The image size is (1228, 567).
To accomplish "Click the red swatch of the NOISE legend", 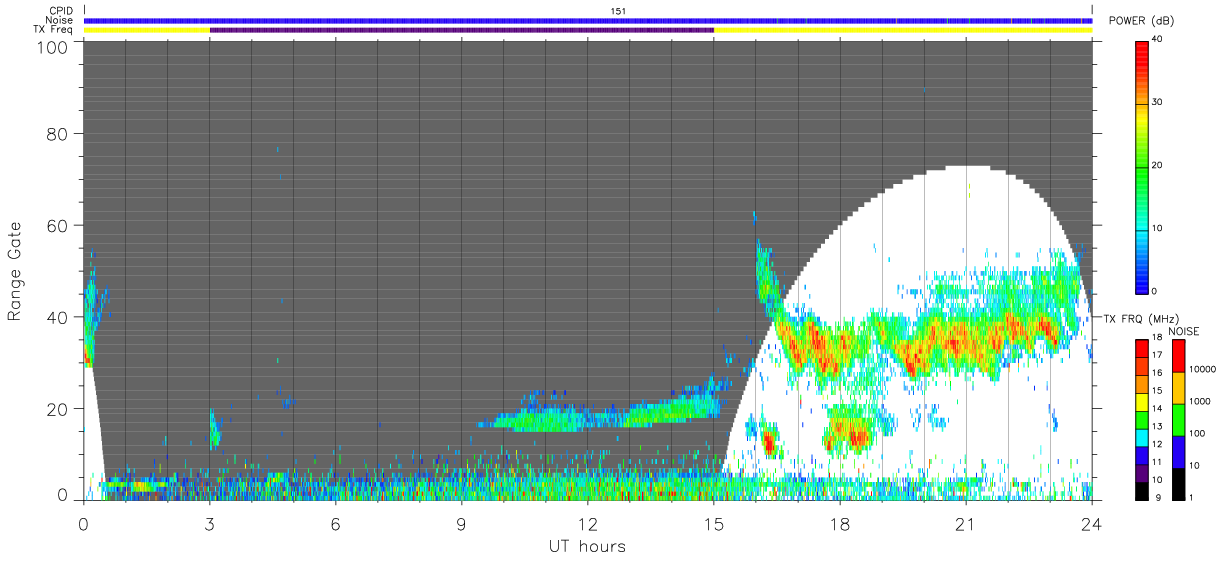I will (x=1179, y=356).
